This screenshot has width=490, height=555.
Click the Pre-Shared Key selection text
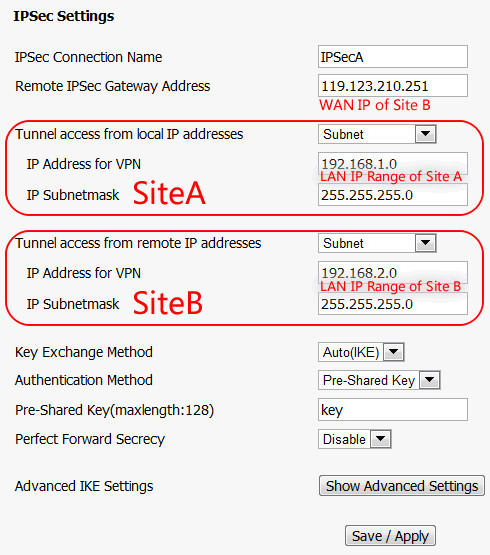(x=369, y=381)
